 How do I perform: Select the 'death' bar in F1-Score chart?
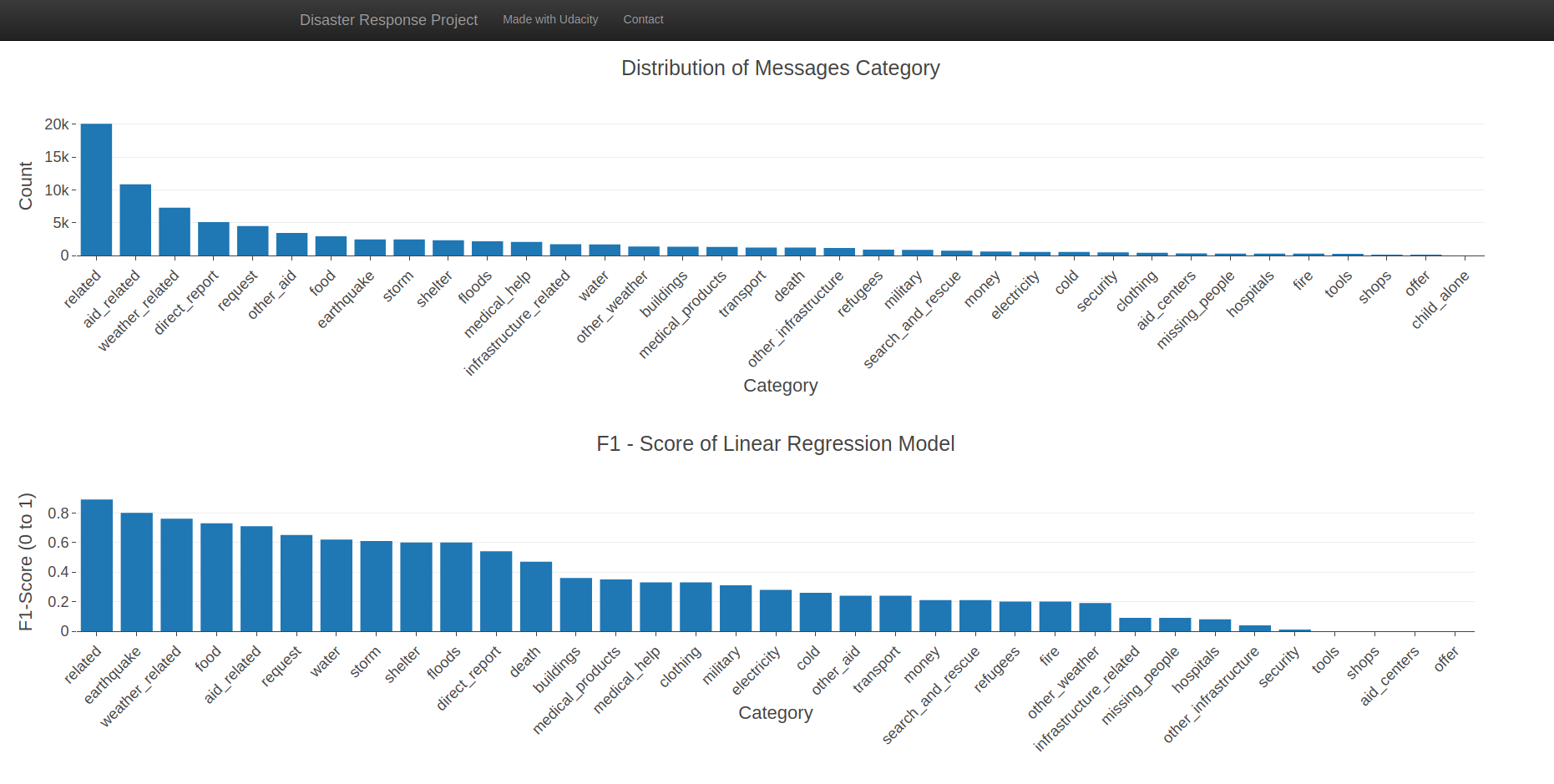point(536,596)
